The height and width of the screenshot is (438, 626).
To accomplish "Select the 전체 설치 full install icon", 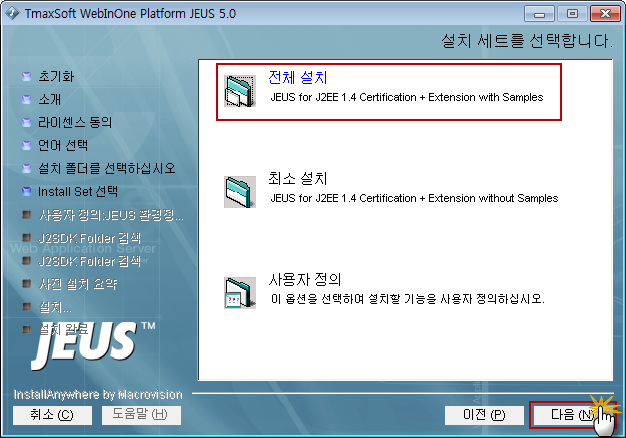I will (240, 91).
